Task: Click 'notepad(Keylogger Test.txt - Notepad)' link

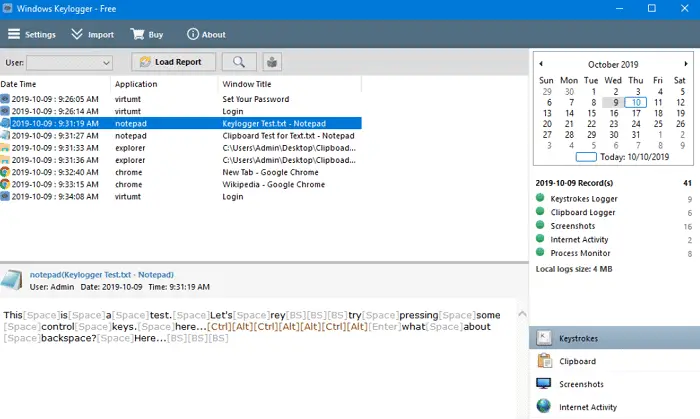Action: [102, 274]
